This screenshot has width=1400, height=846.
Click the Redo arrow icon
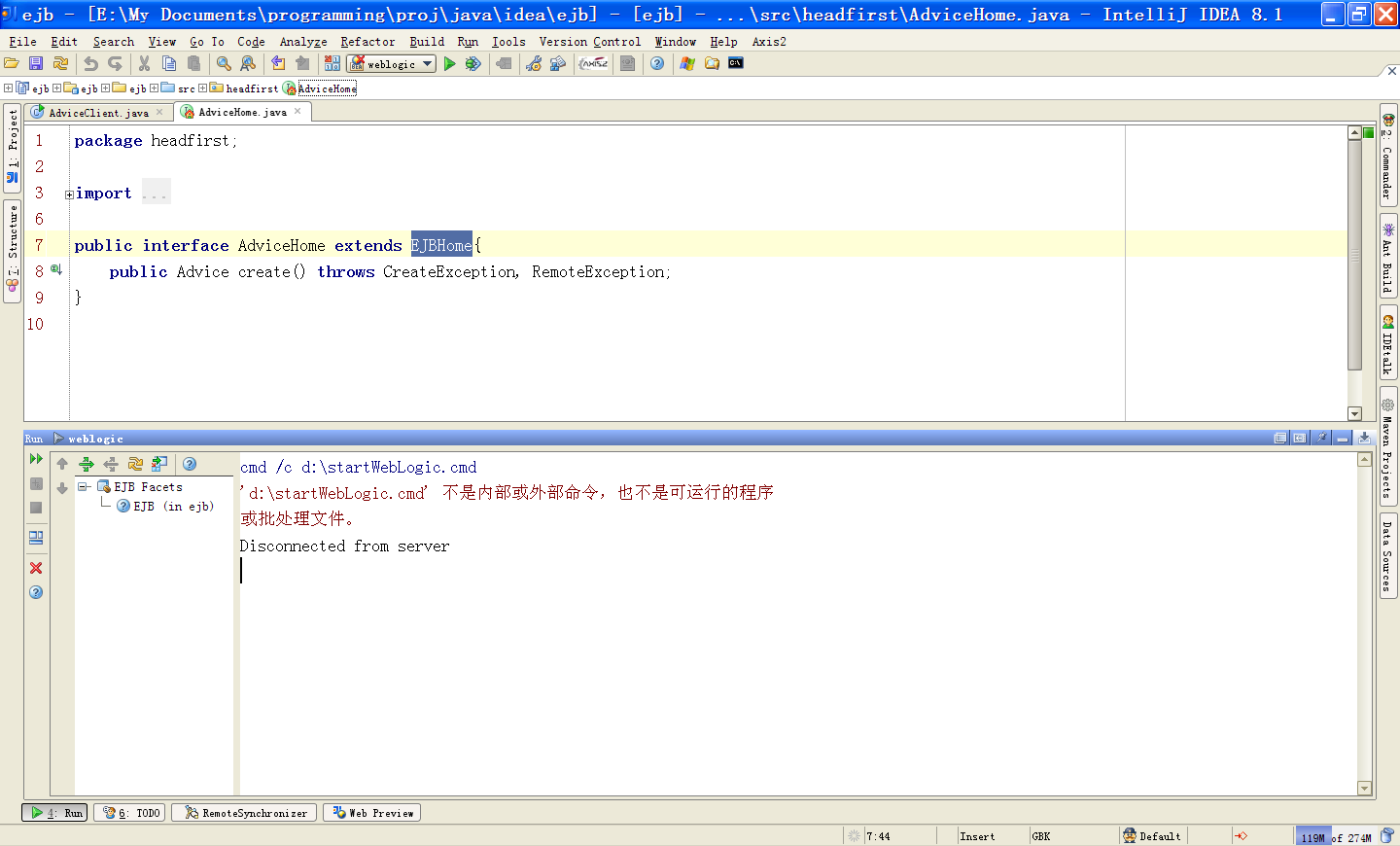(115, 63)
